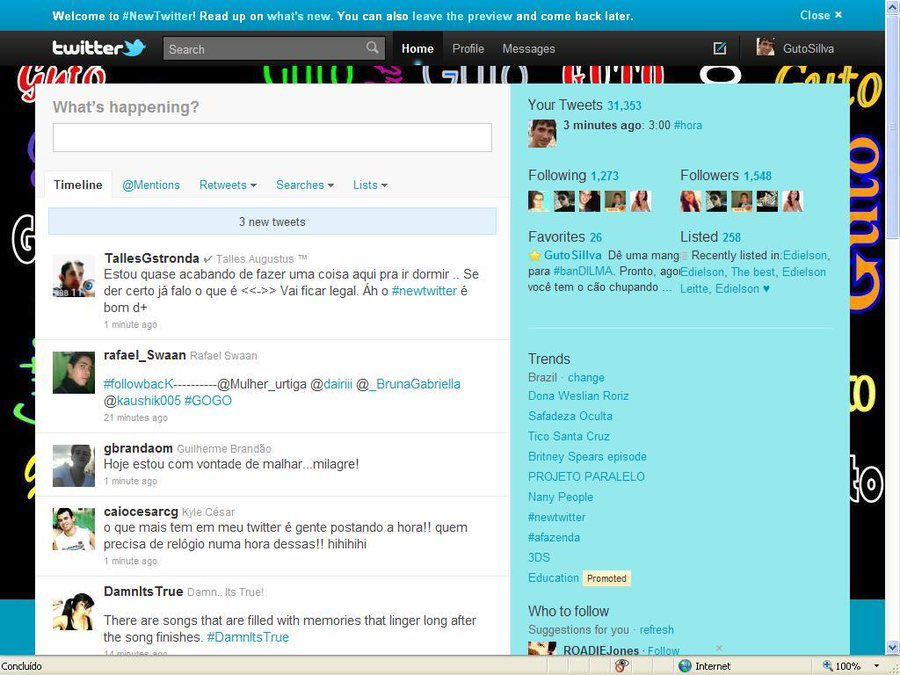This screenshot has height=675, width=900.
Task: Expand the Searches dropdown
Action: click(305, 185)
